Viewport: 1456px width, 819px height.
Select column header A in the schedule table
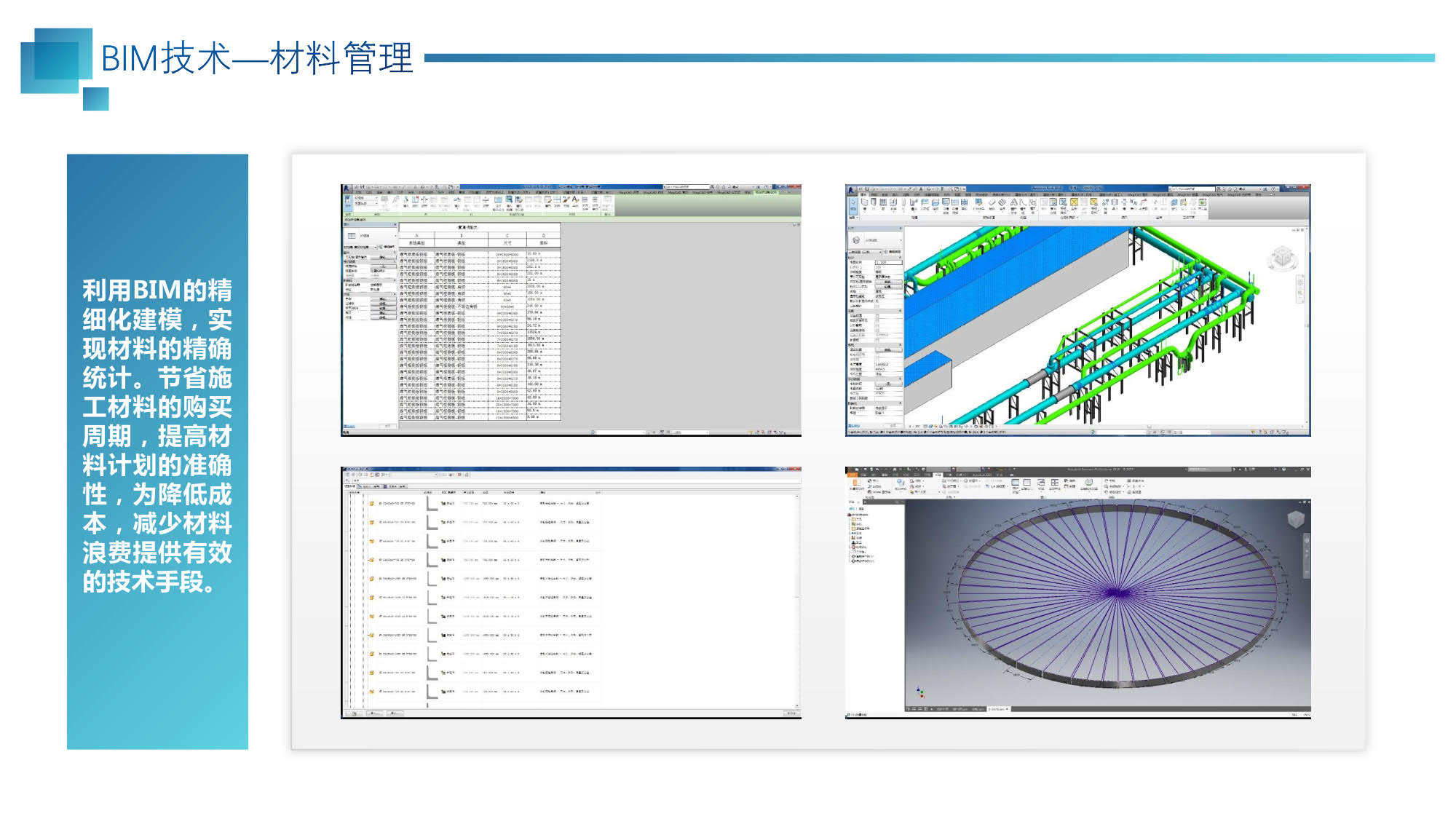(416, 235)
